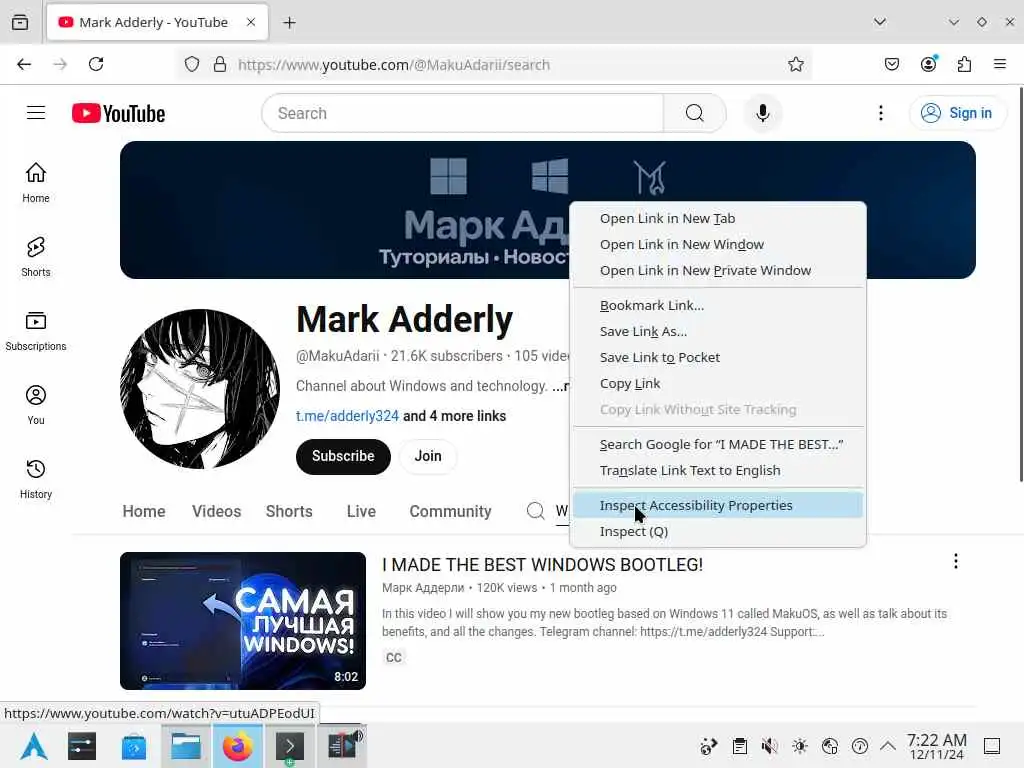Click the Марк Аддерли channel name under video
The width and height of the screenshot is (1024, 768).
click(423, 588)
